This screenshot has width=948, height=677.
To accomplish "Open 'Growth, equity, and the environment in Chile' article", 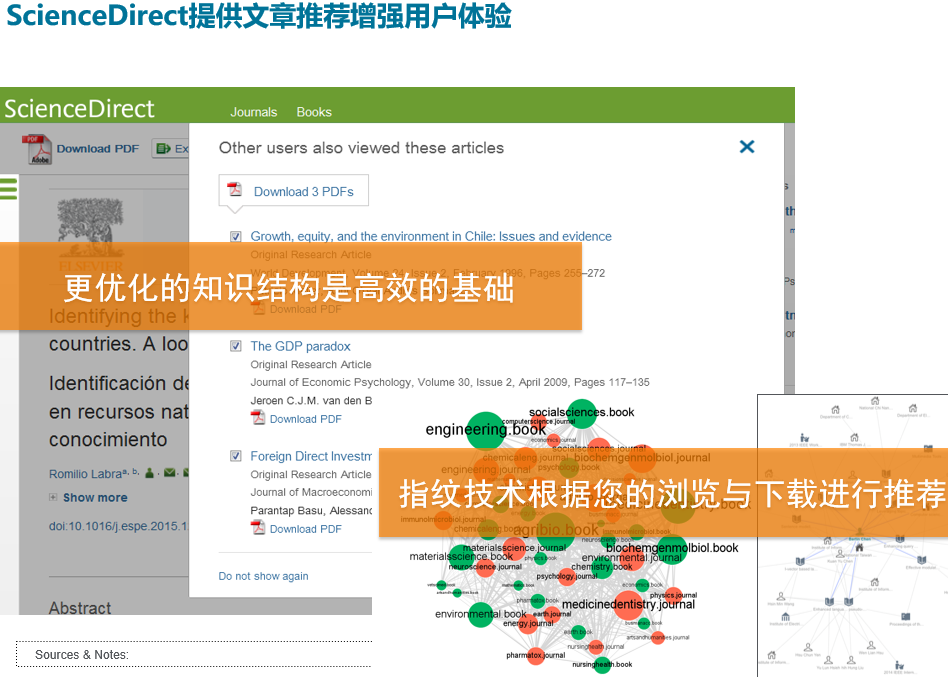I will pyautogui.click(x=430, y=236).
